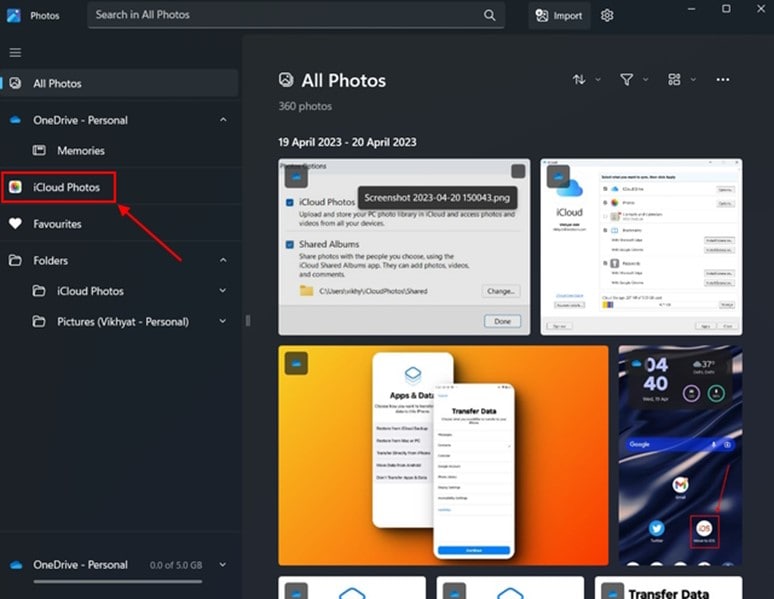The height and width of the screenshot is (599, 774).
Task: Click the Search in All Photos field
Action: 296,15
